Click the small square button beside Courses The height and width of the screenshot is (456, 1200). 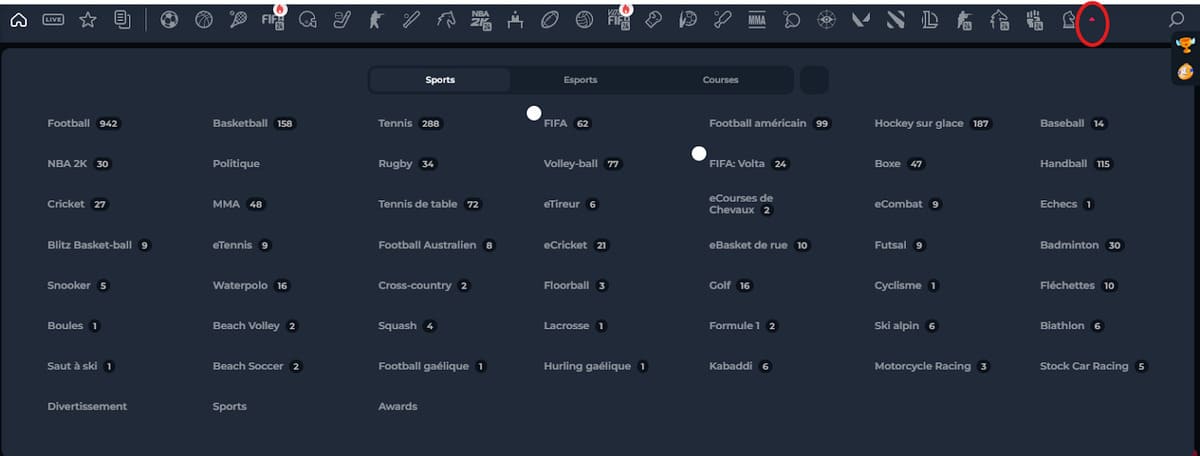pos(814,80)
